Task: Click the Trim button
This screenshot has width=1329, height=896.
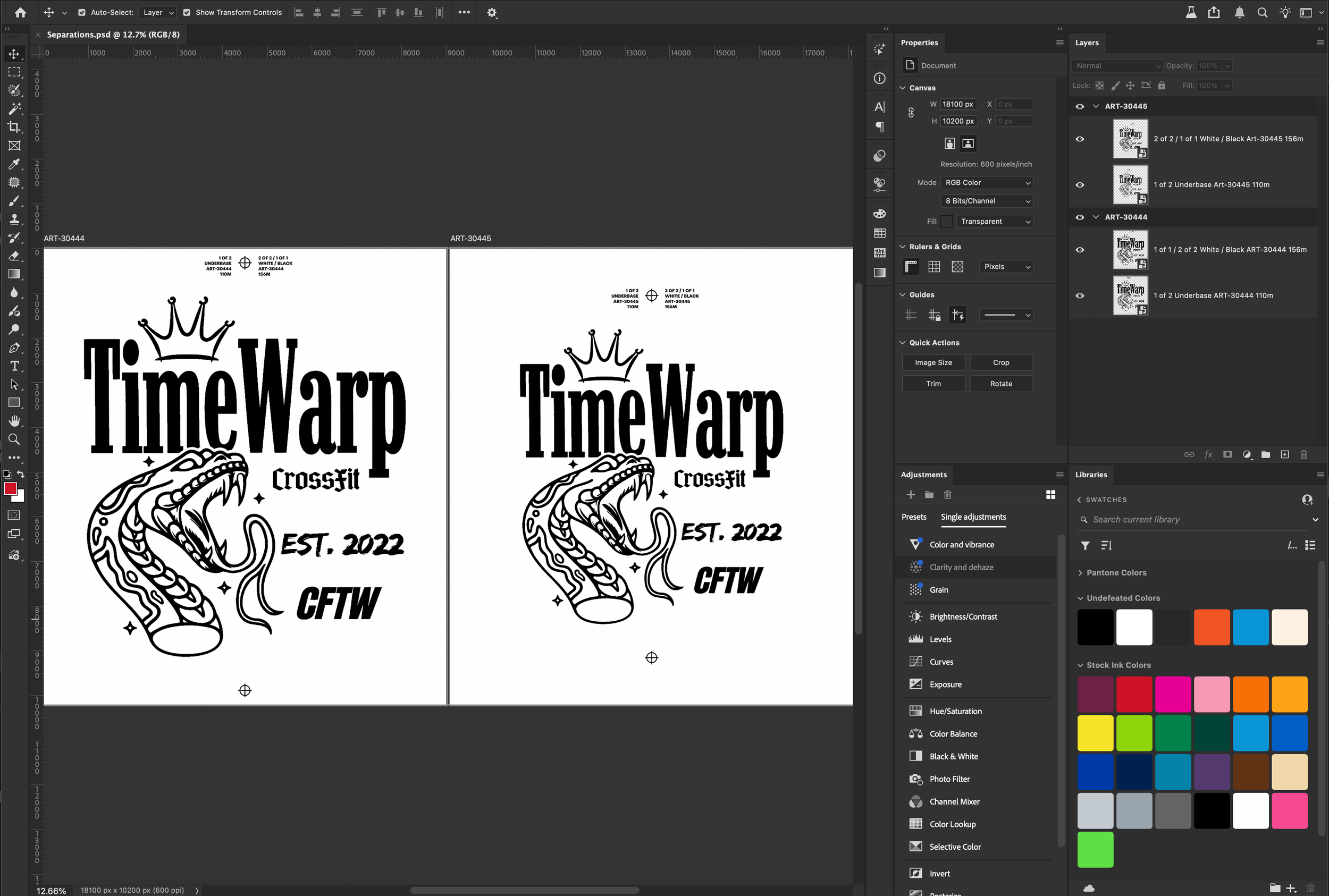Action: pyautogui.click(x=933, y=384)
